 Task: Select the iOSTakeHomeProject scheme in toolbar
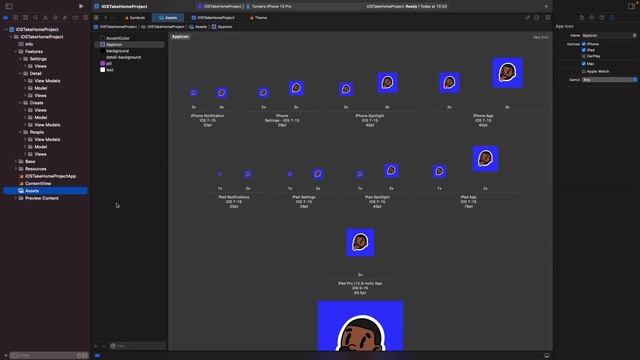220,6
